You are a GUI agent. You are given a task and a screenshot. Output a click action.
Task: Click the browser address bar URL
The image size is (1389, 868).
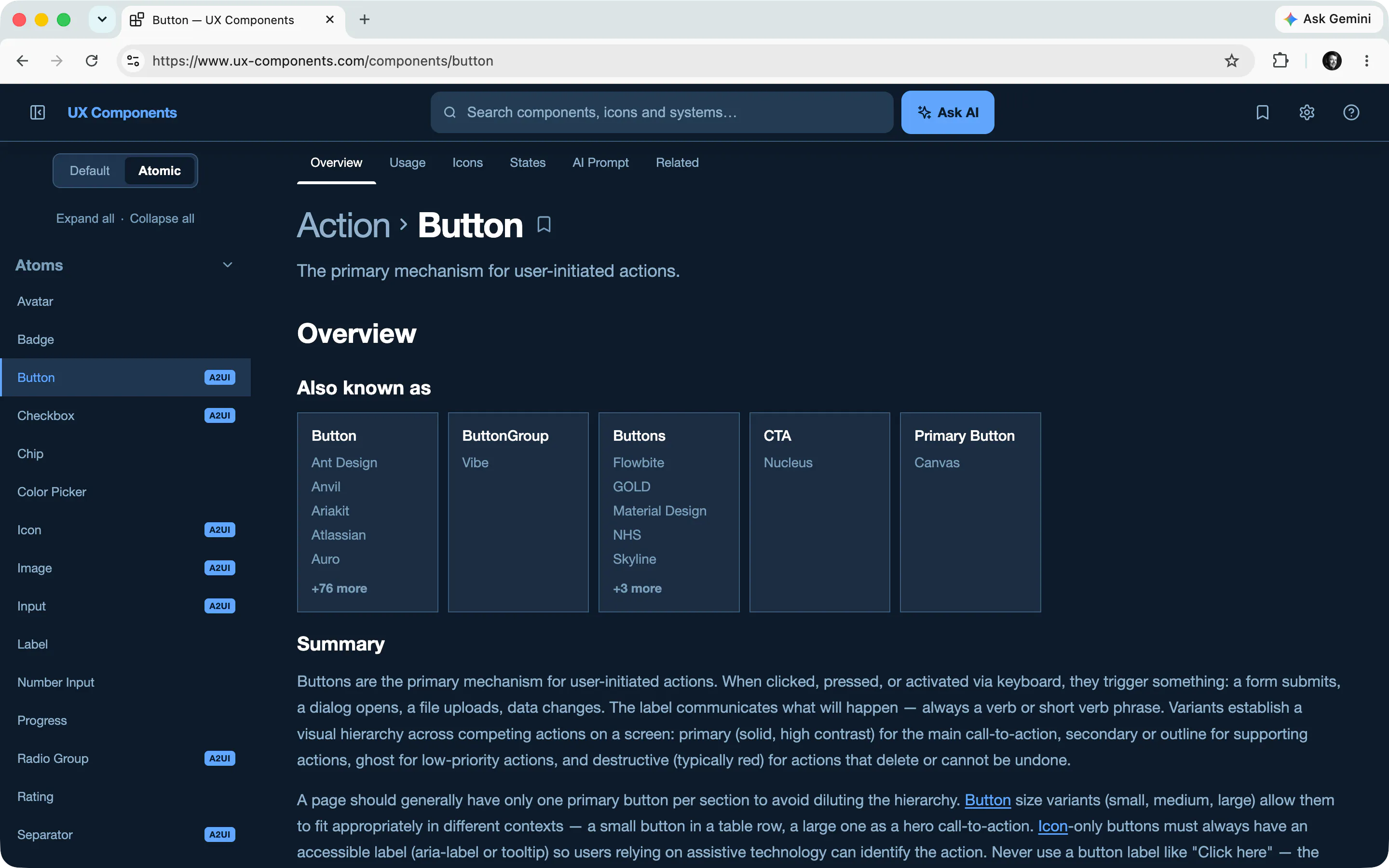click(323, 61)
